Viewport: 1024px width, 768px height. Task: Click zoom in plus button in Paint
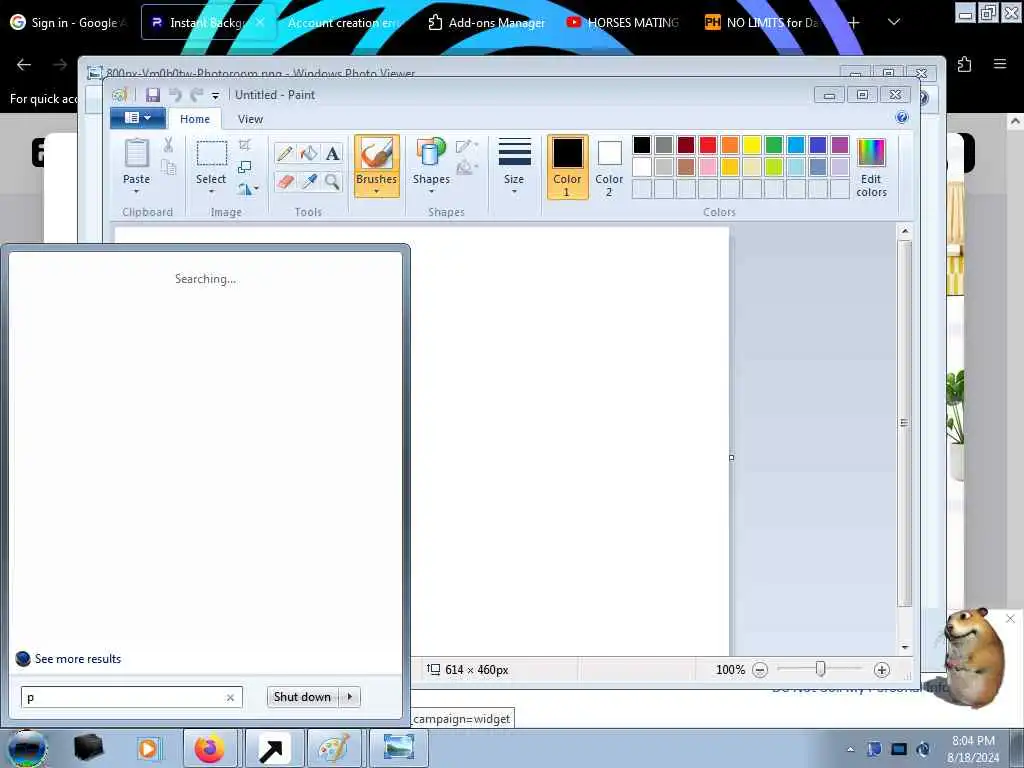click(x=882, y=669)
